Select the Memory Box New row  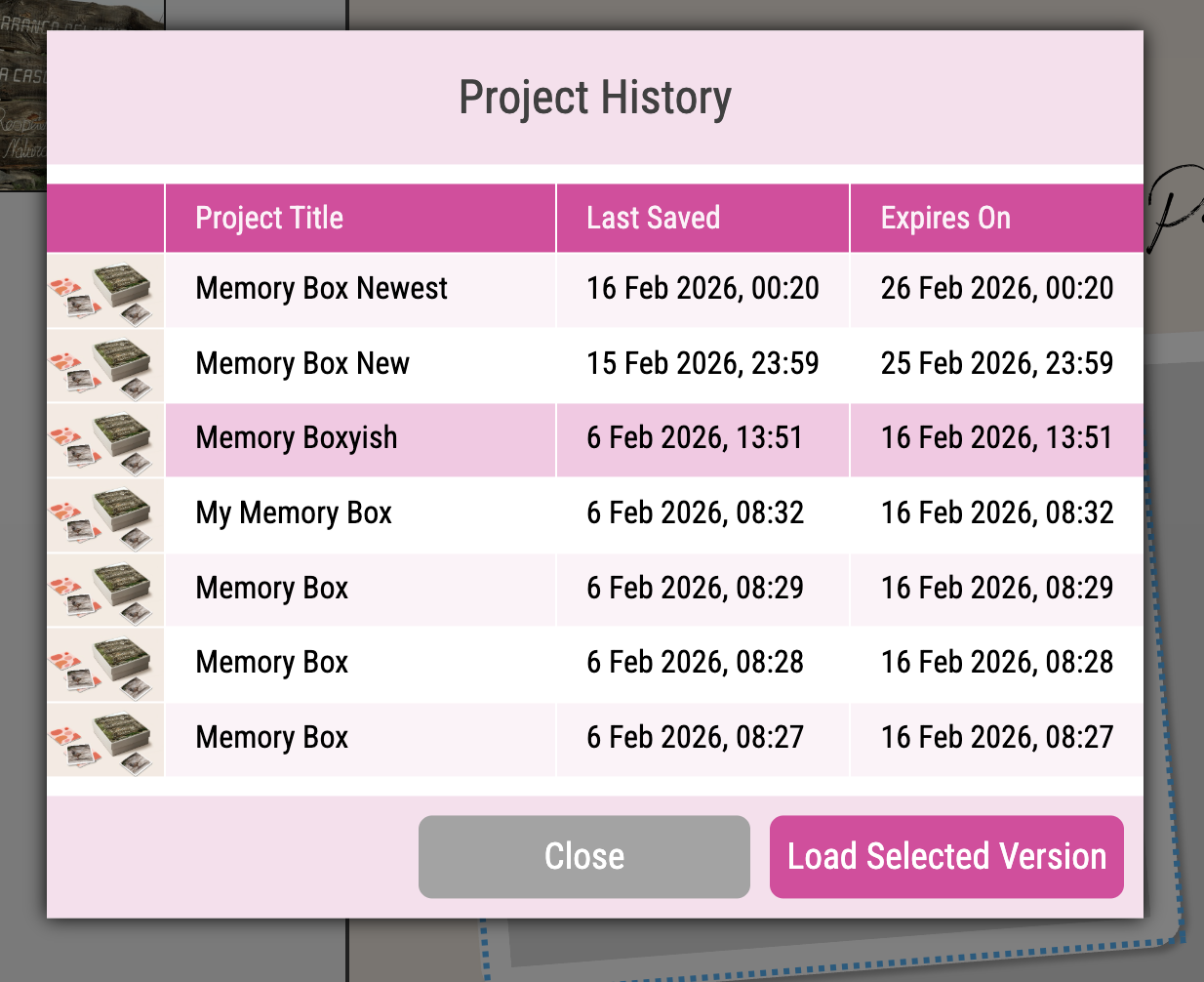pyautogui.click(x=361, y=363)
